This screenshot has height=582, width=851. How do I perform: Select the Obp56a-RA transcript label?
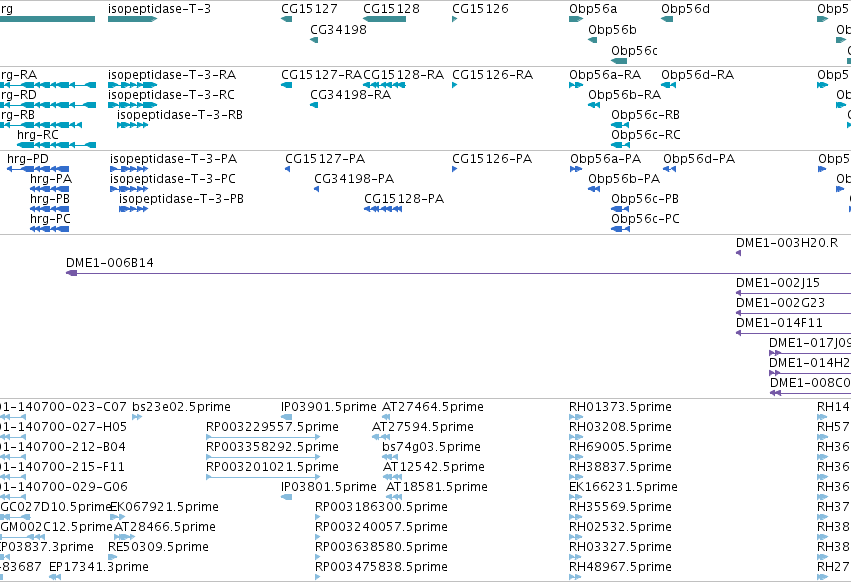coord(605,74)
